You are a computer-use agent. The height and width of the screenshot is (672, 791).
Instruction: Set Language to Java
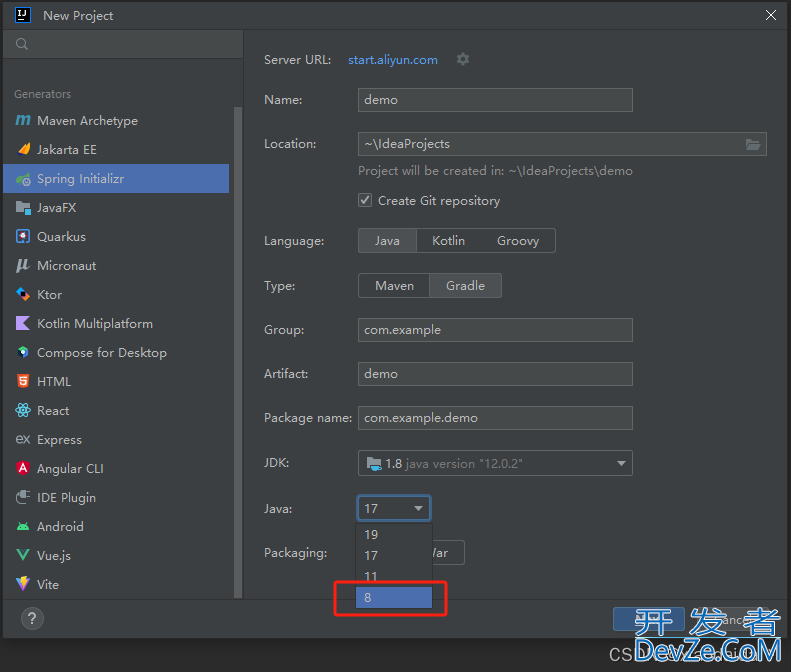click(387, 241)
